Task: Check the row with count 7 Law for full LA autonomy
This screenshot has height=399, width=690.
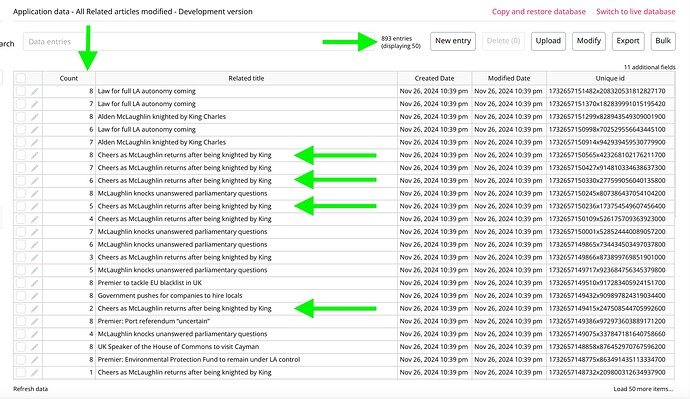Action: pyautogui.click(x=21, y=104)
